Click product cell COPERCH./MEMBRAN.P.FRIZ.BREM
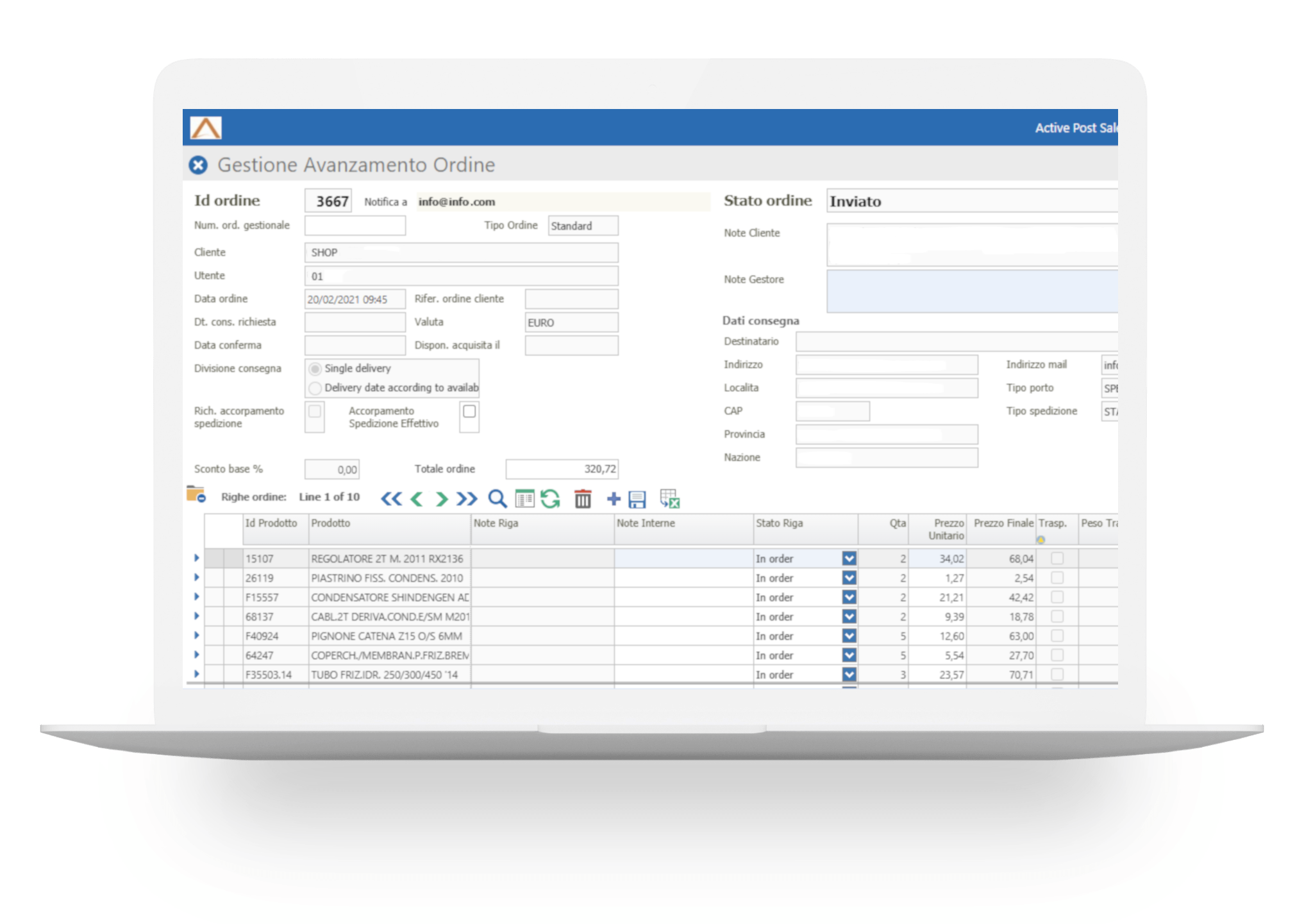This screenshot has width=1304, height=924. click(390, 655)
